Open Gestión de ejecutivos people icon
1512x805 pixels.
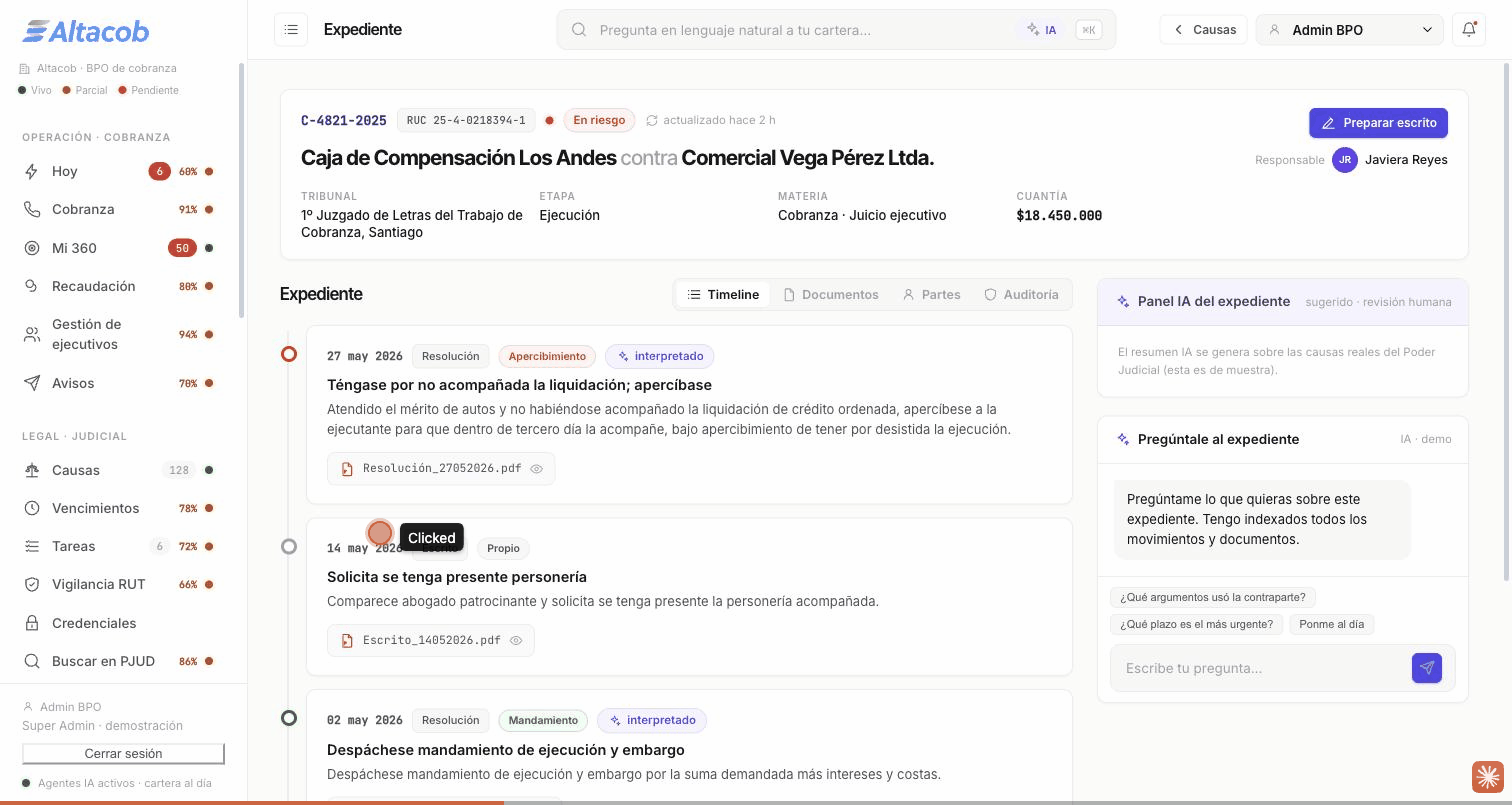pos(32,334)
